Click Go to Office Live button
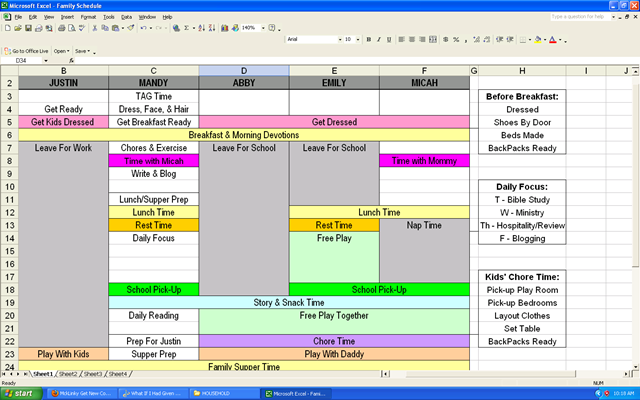The image size is (640, 400). 27,51
